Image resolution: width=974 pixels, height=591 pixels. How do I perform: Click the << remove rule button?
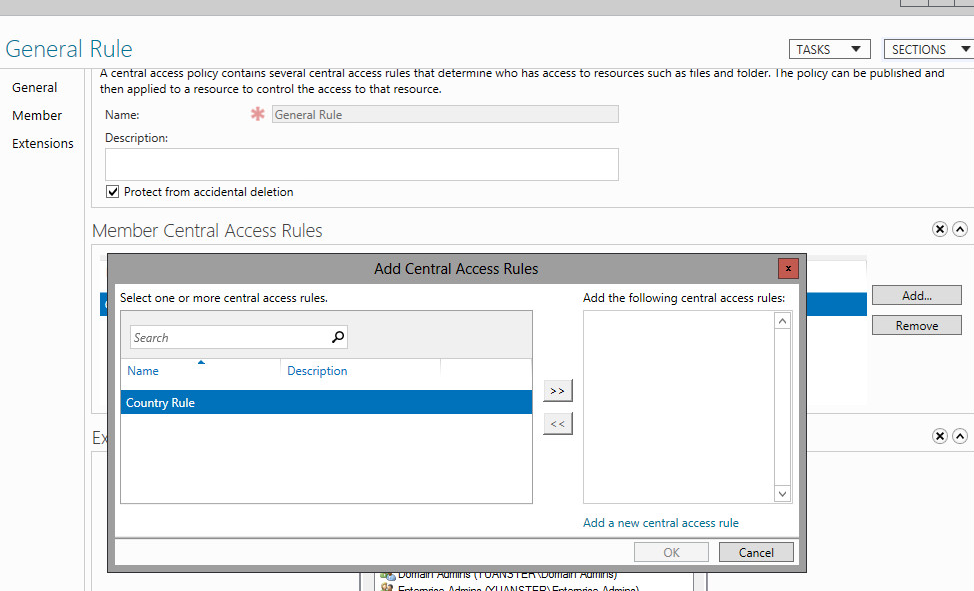point(557,424)
